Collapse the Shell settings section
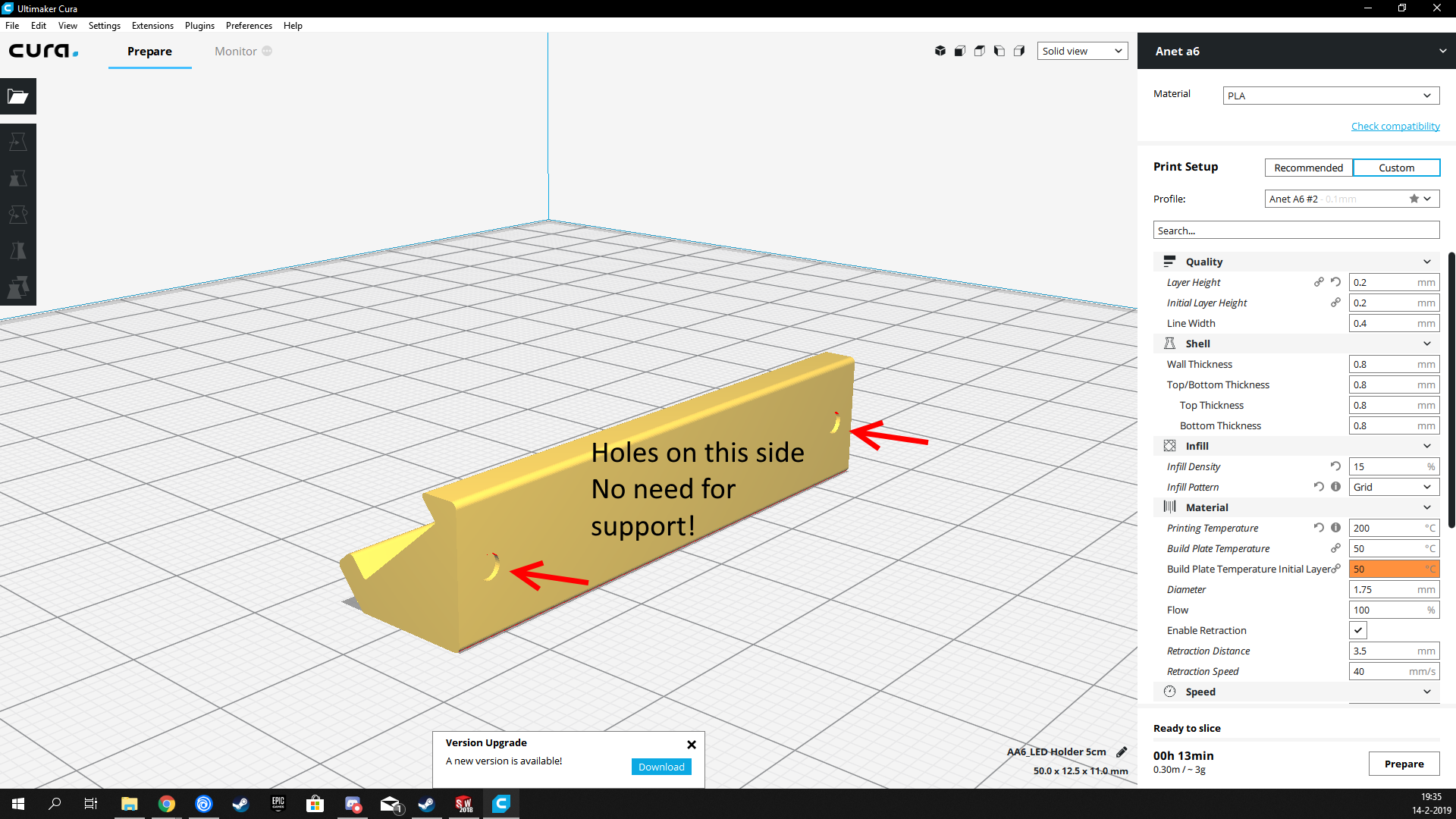This screenshot has width=1456, height=819. [1296, 344]
